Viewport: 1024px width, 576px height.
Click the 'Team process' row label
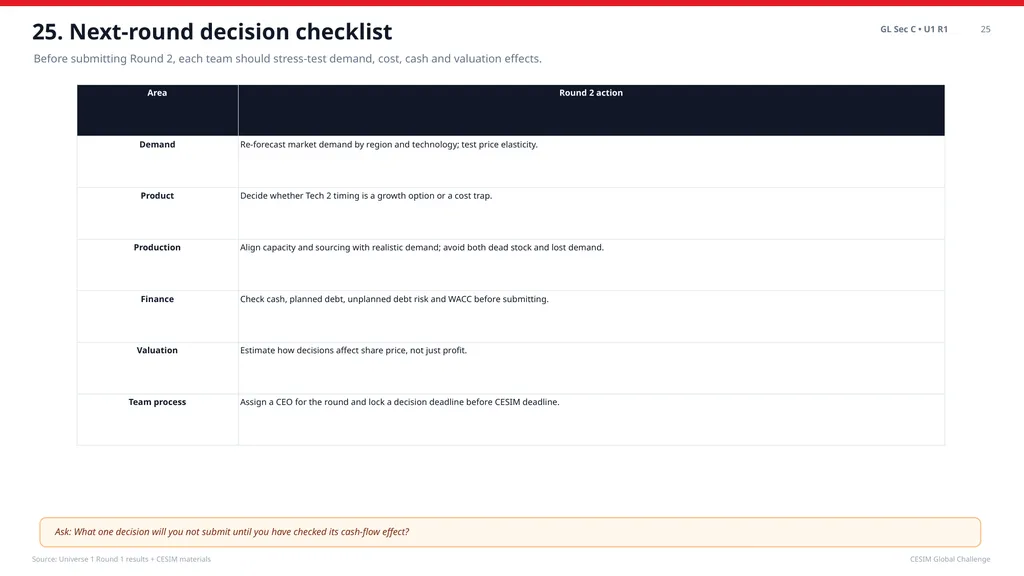(157, 402)
